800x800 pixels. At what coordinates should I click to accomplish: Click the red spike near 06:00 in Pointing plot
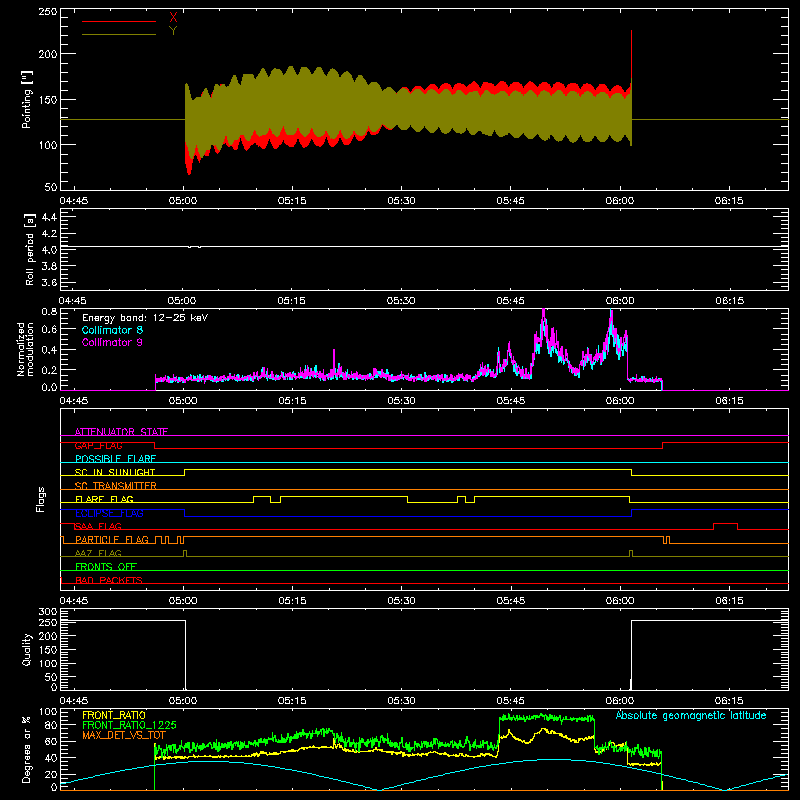pos(632,54)
